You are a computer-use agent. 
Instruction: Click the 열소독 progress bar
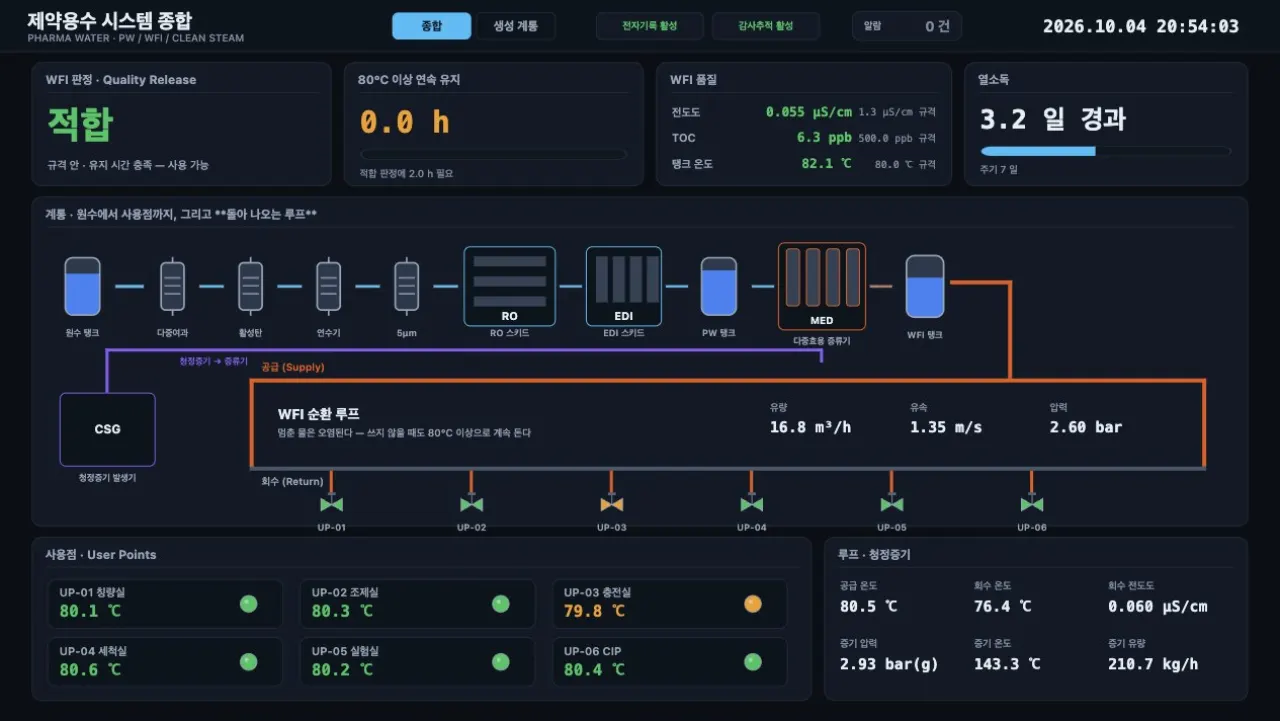pyautogui.click(x=1105, y=151)
